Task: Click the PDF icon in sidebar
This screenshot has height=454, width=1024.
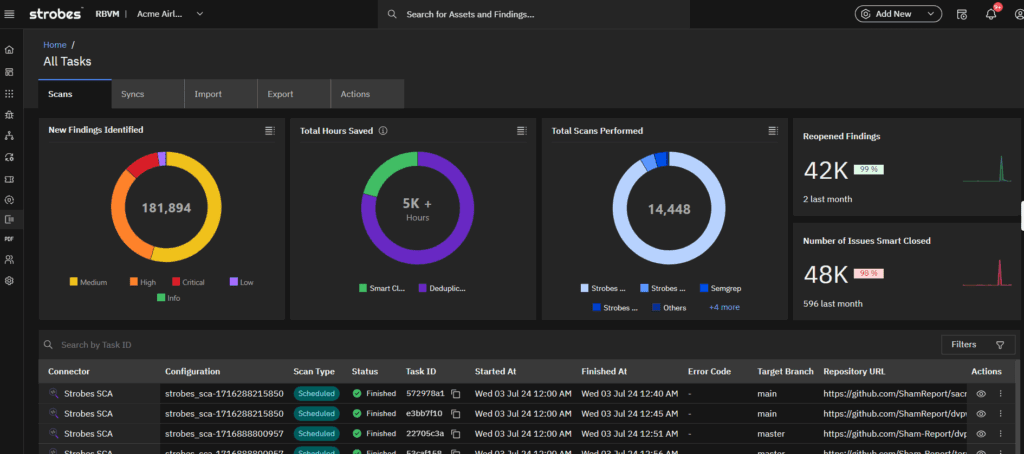Action: pos(9,239)
